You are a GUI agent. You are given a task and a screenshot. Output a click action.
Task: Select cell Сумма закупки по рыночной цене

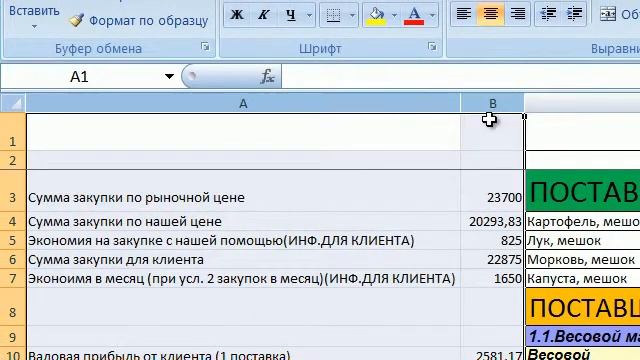pyautogui.click(x=243, y=191)
